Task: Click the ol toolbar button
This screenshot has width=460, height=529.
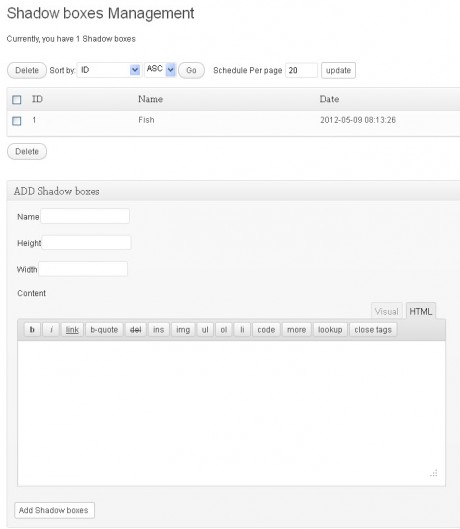Action: click(x=223, y=329)
